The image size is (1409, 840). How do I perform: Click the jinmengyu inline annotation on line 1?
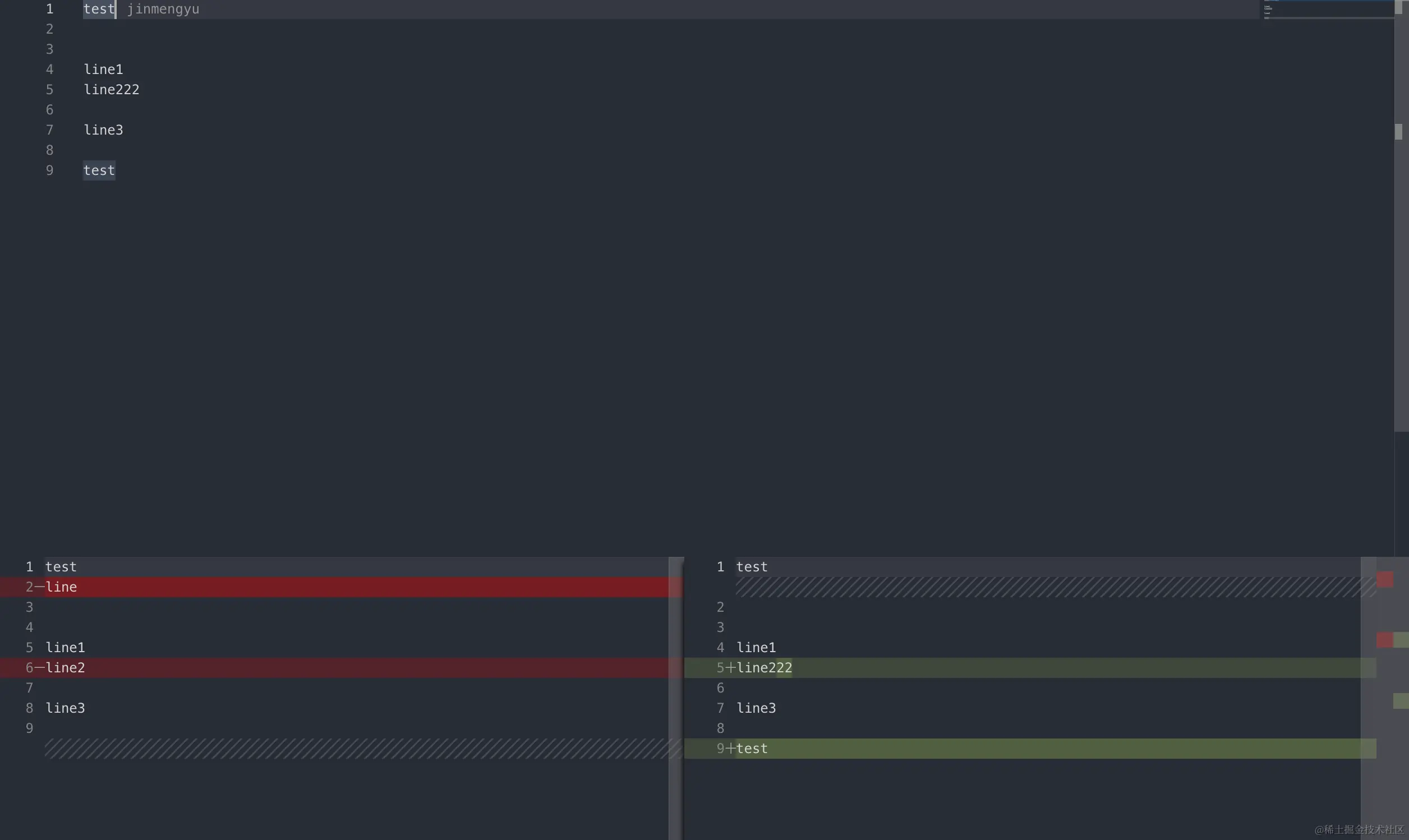point(163,9)
